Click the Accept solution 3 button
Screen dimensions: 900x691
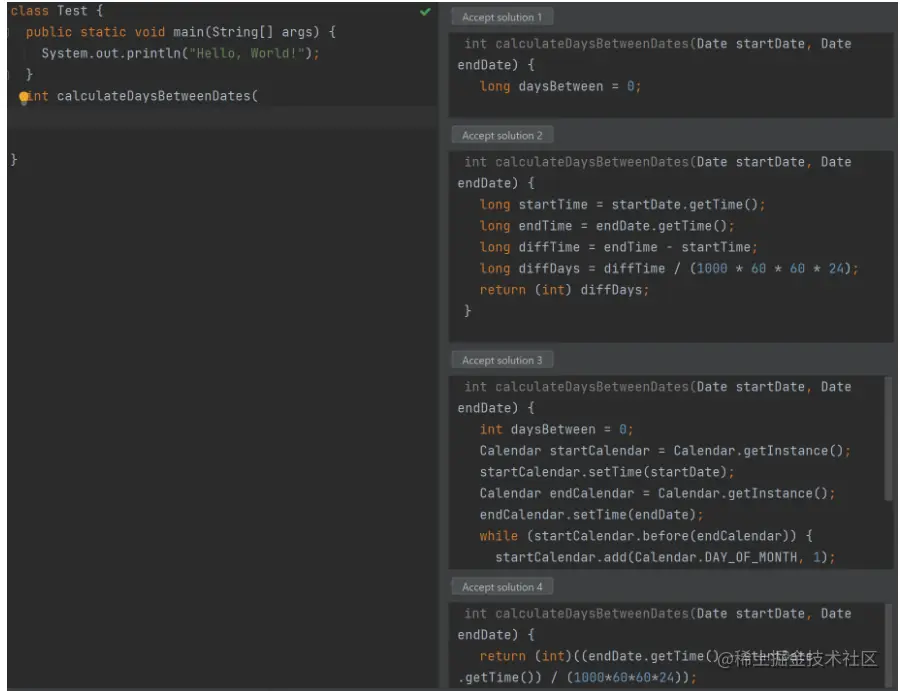coord(502,360)
